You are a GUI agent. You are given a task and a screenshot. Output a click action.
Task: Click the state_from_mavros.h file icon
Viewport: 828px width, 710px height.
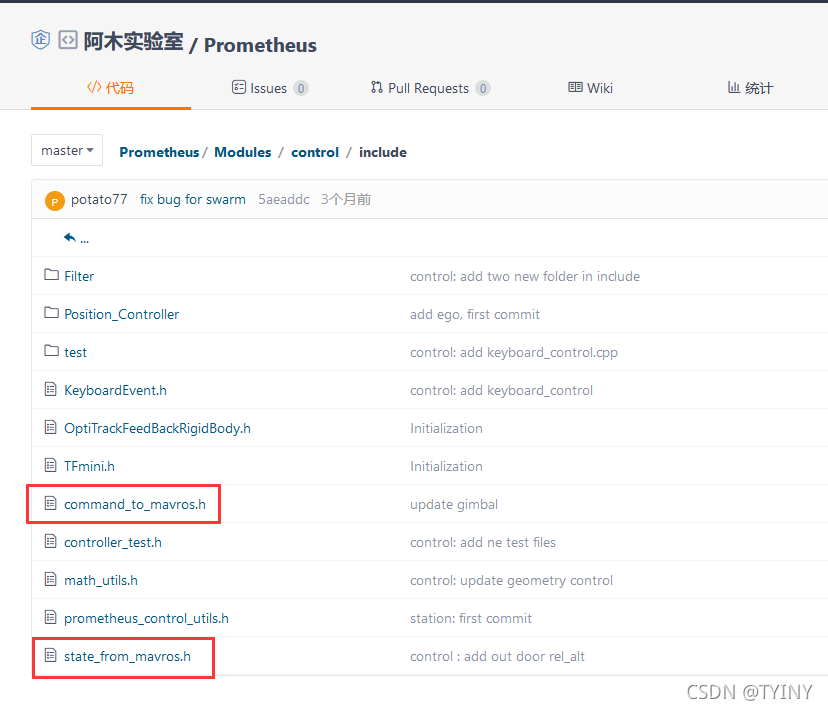click(50, 656)
